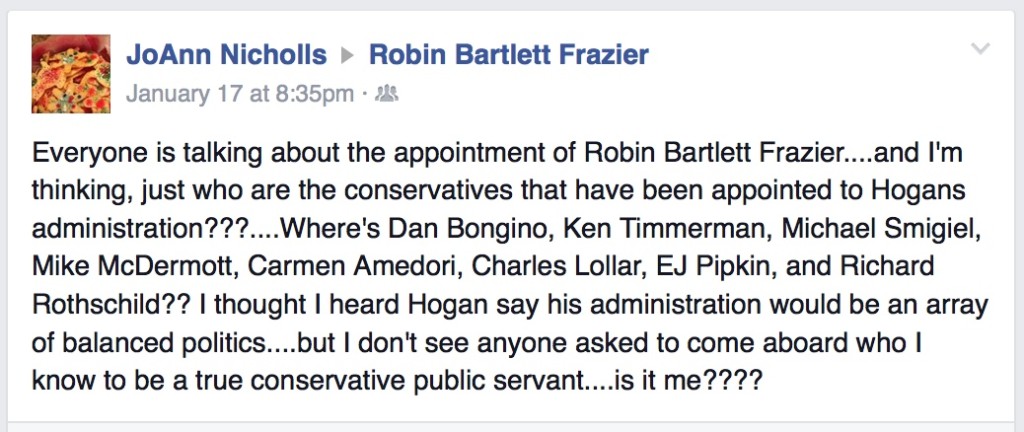Click the friends audience privacy icon
This screenshot has width=1024, height=432.
(387, 95)
